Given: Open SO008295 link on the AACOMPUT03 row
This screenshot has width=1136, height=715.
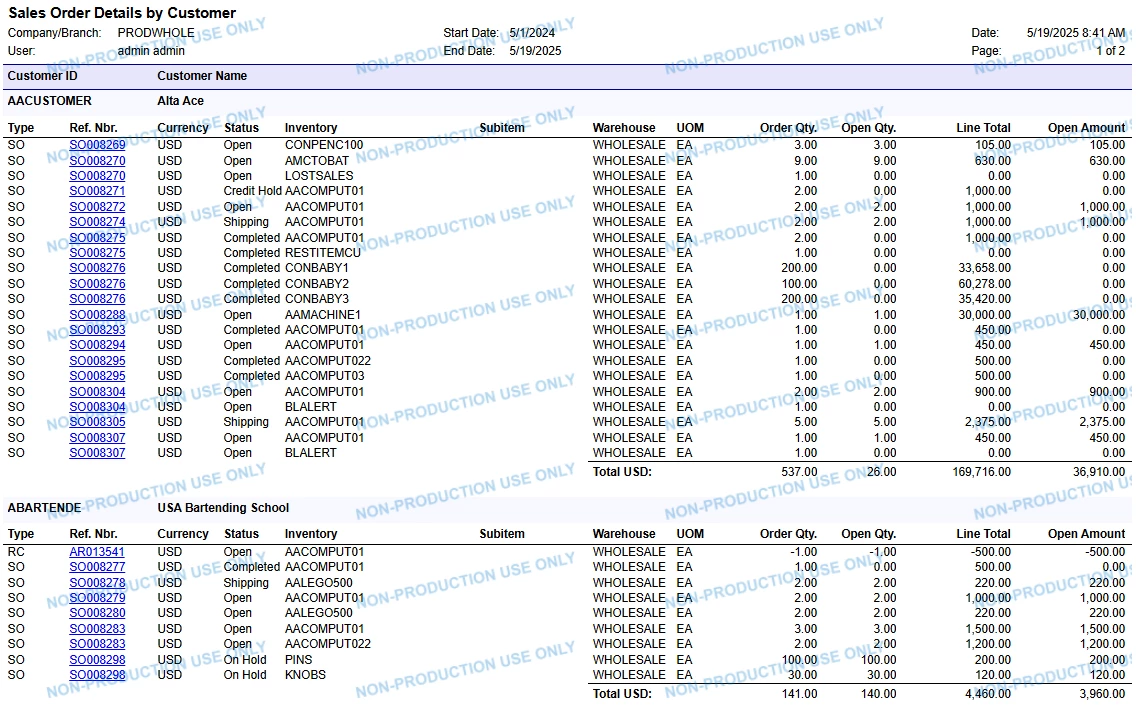Looking at the screenshot, I should 97,376.
